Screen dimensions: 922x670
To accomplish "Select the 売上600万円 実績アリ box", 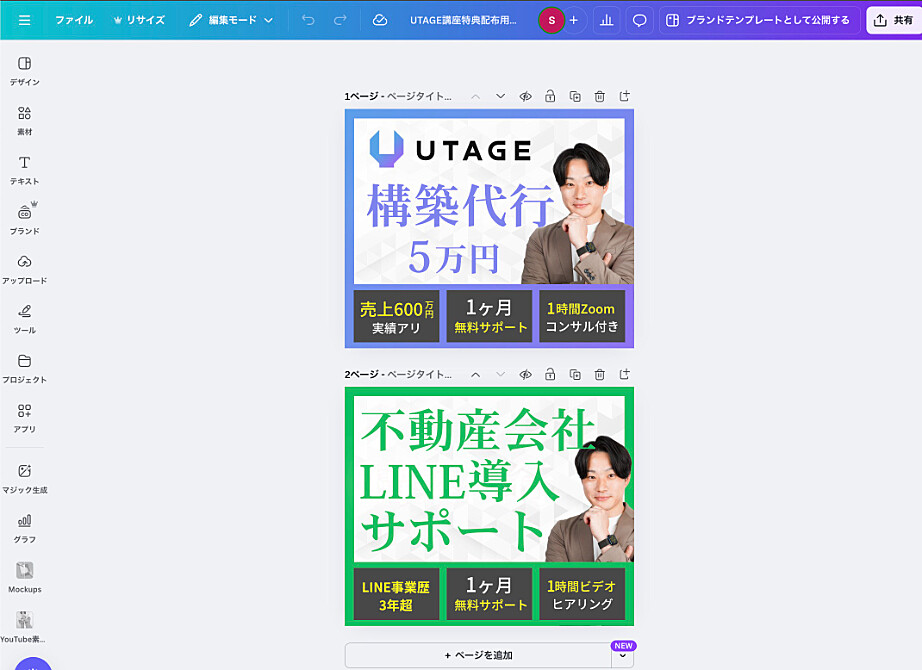I will [x=396, y=316].
